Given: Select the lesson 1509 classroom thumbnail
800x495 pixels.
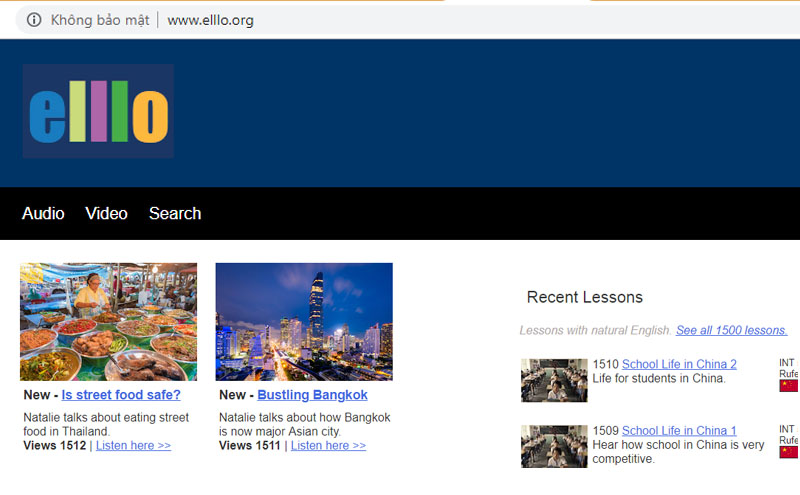Looking at the screenshot, I should tap(554, 446).
